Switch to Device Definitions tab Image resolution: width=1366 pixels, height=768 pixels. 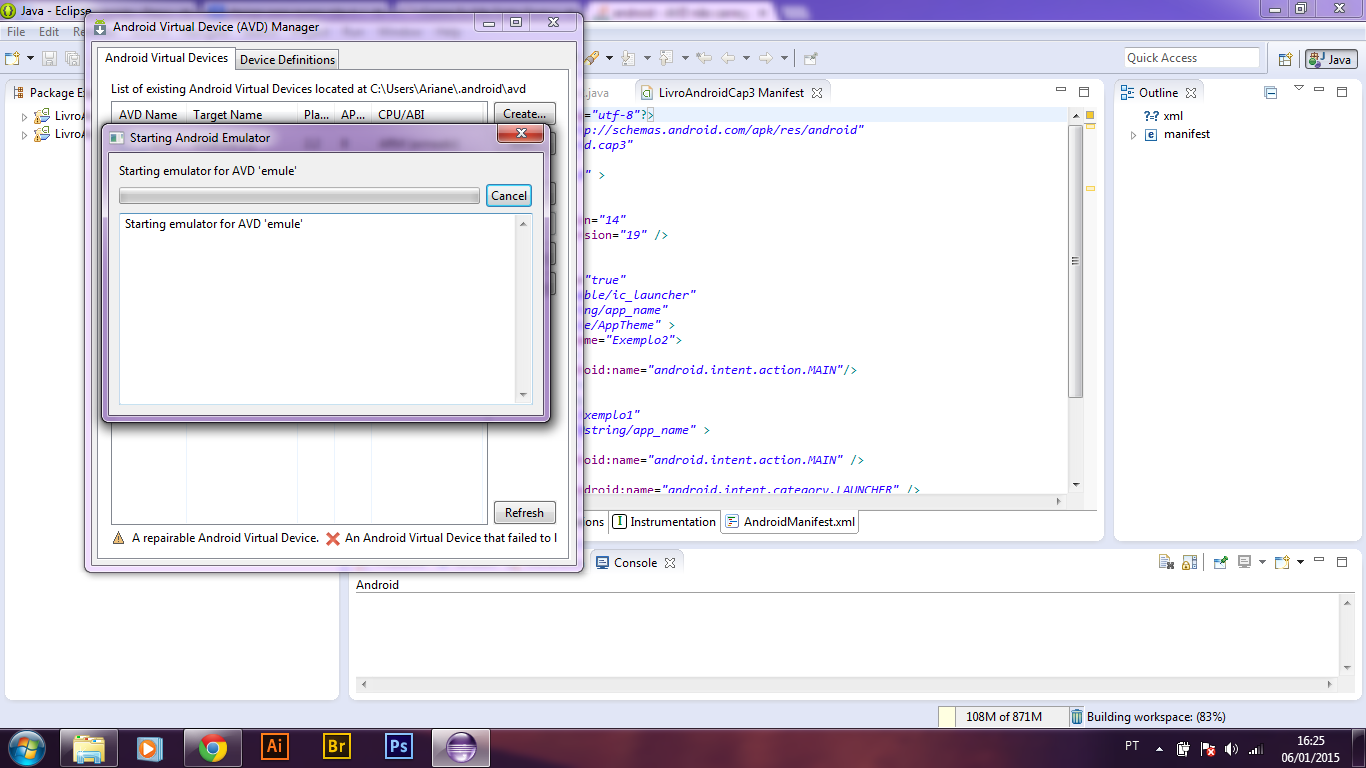tap(288, 60)
